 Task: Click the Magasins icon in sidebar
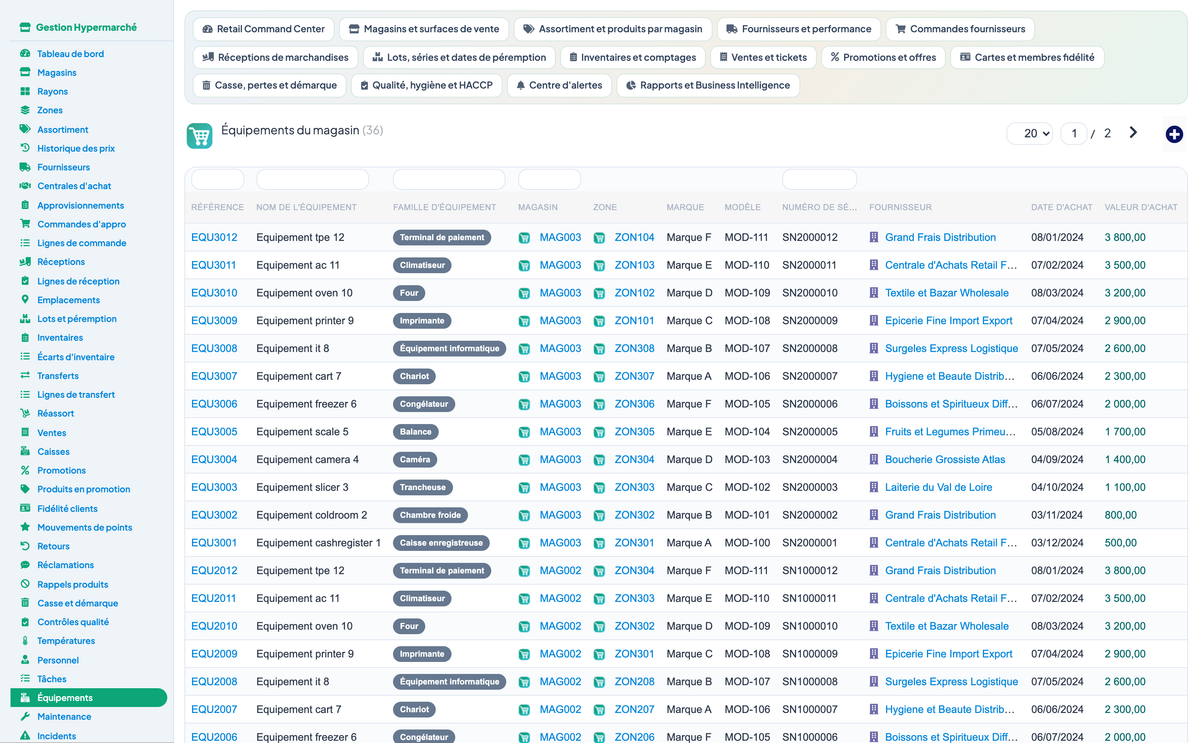(x=25, y=73)
